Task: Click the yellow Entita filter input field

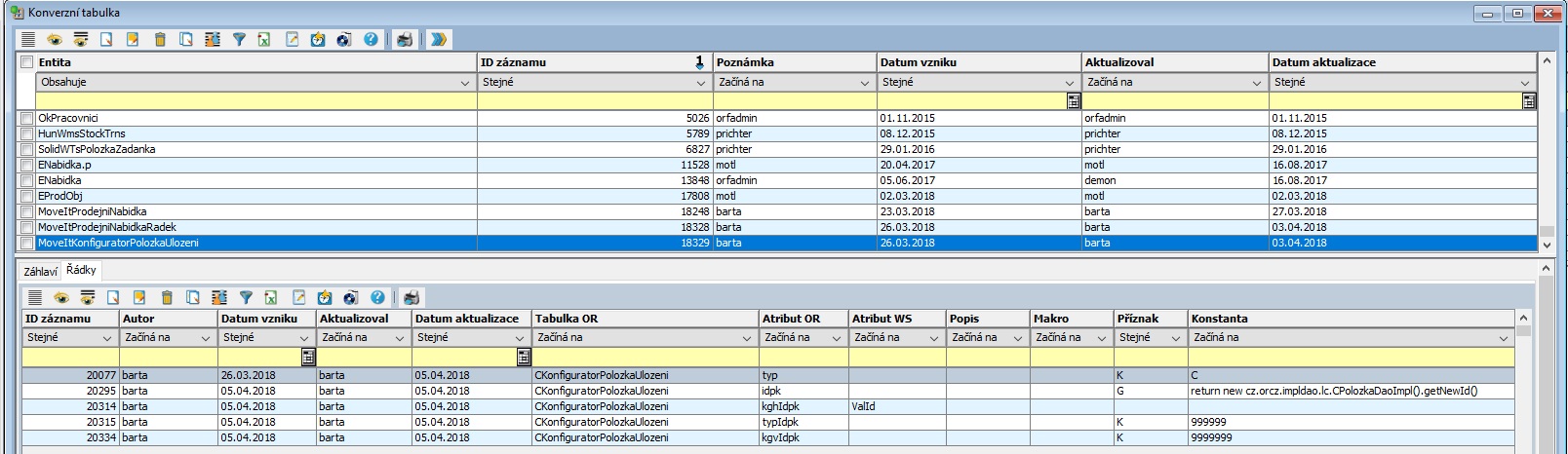Action: 255,100
